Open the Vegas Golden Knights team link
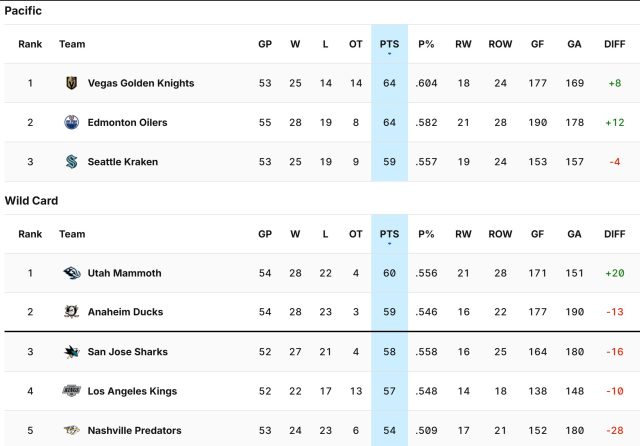The image size is (640, 446). (141, 83)
